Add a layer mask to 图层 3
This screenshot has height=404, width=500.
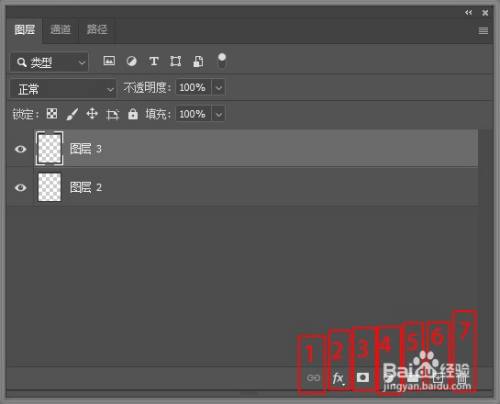(363, 377)
